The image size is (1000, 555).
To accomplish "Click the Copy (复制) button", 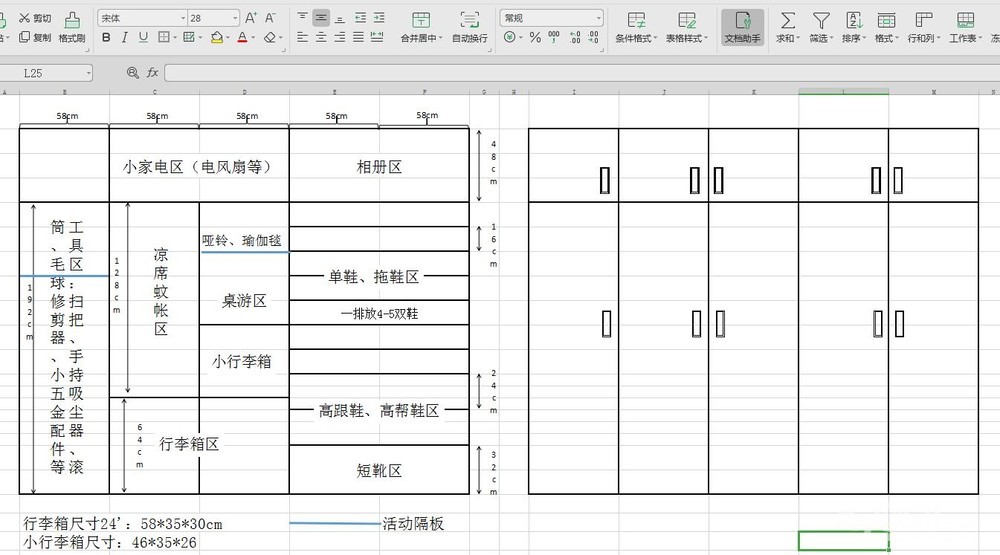I will pos(34,37).
